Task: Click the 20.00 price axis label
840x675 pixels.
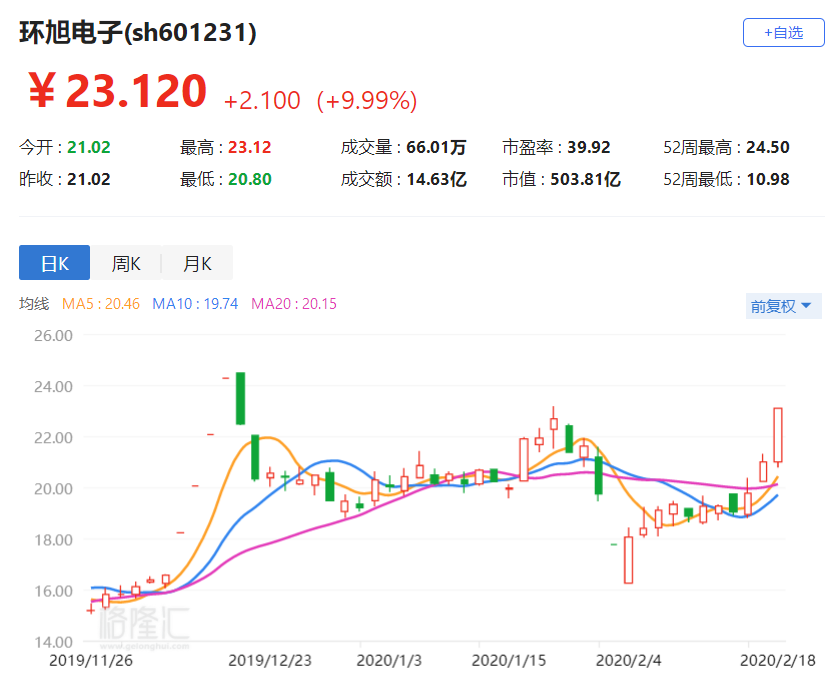Action: [53, 489]
